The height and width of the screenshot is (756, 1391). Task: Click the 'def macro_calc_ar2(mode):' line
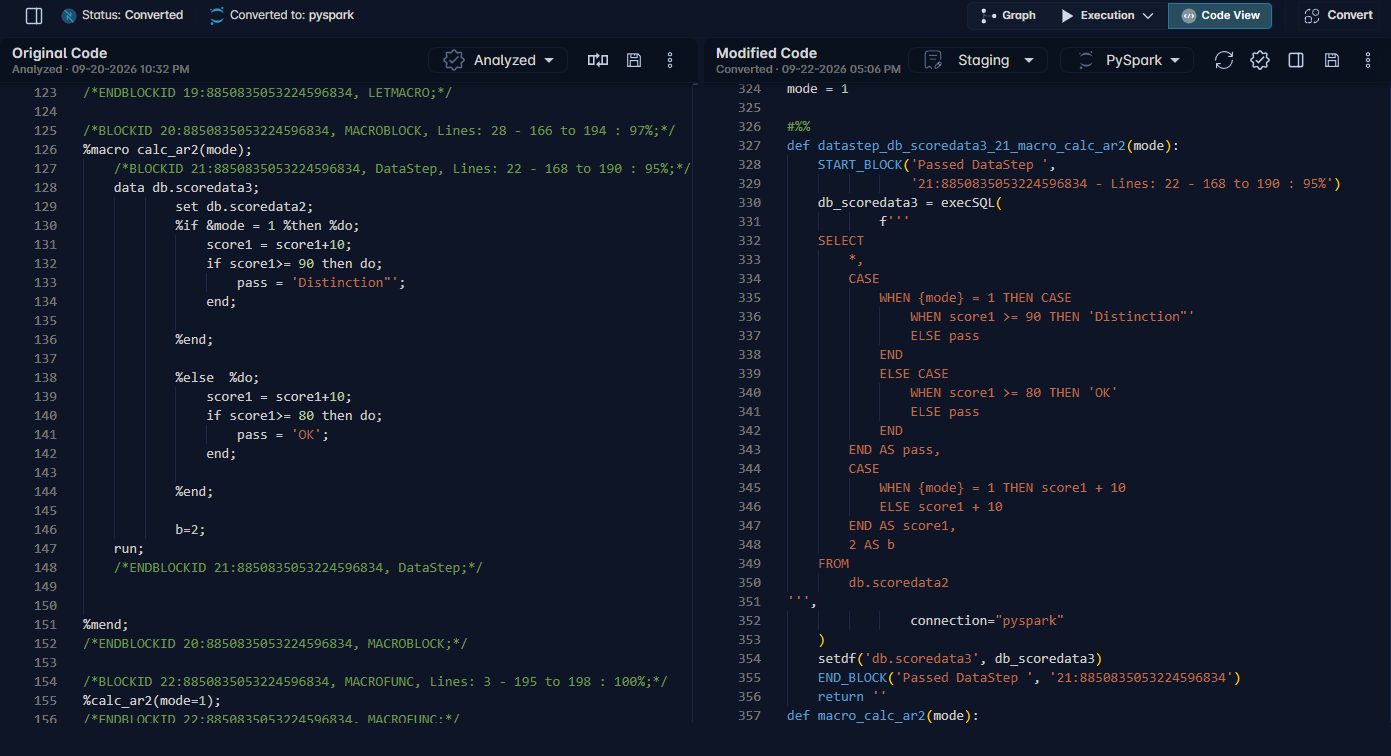[882, 716]
